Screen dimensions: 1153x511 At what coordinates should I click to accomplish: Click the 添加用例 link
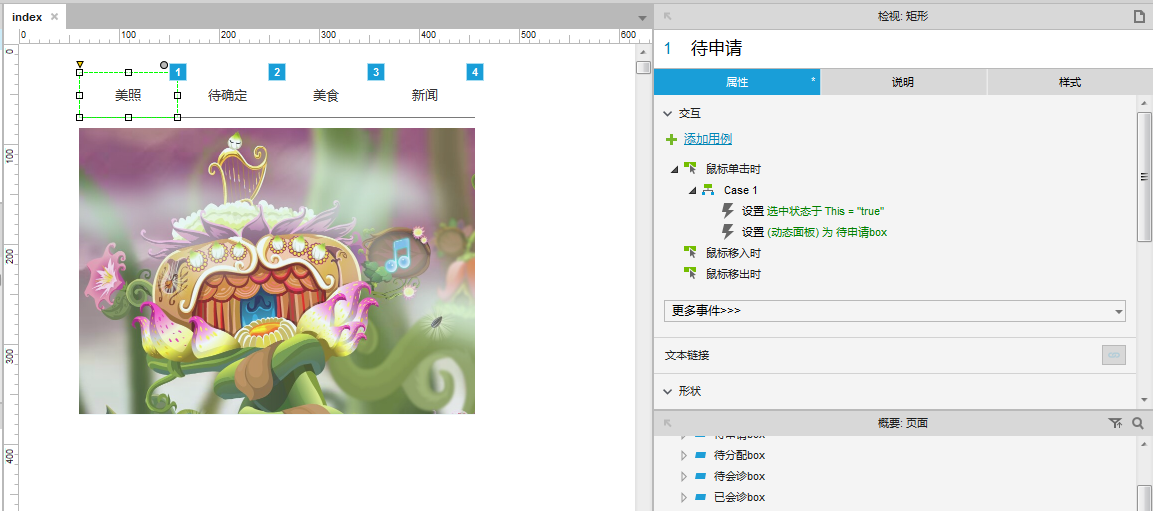tap(707, 139)
